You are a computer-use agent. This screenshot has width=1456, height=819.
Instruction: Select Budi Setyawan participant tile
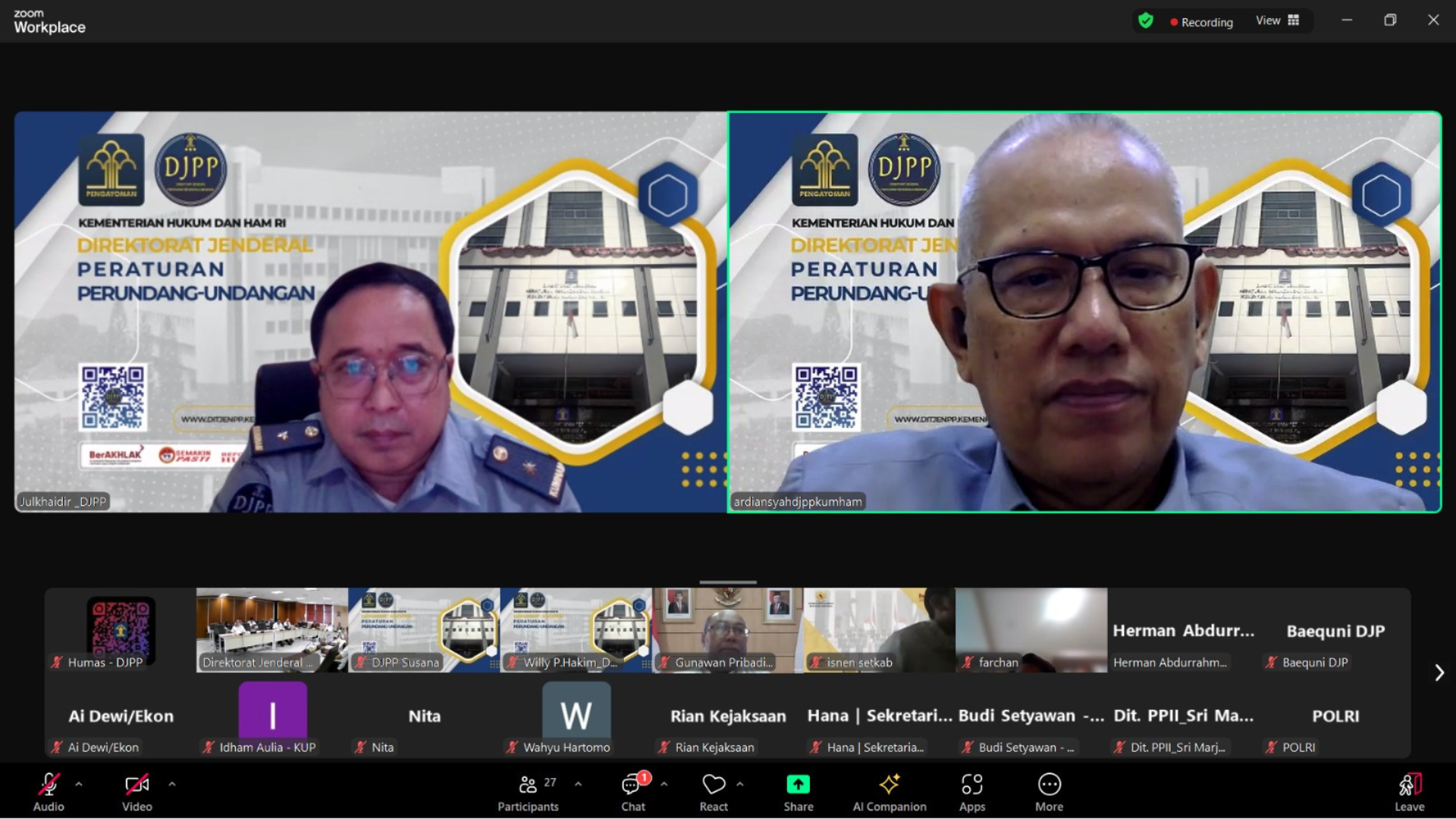pos(1031,716)
